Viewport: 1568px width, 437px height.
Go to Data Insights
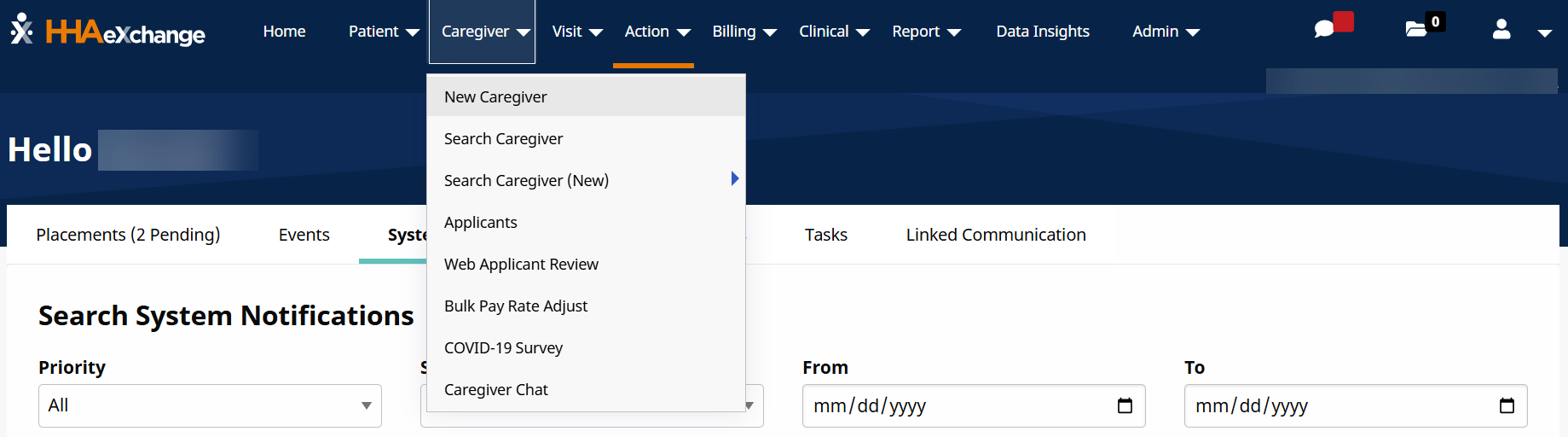click(1042, 32)
